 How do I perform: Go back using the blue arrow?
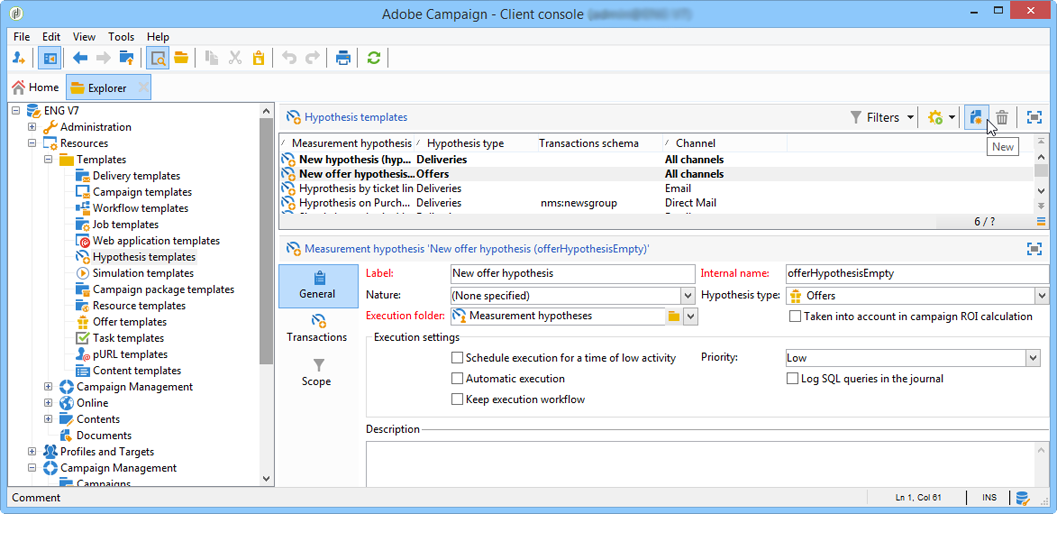click(80, 58)
